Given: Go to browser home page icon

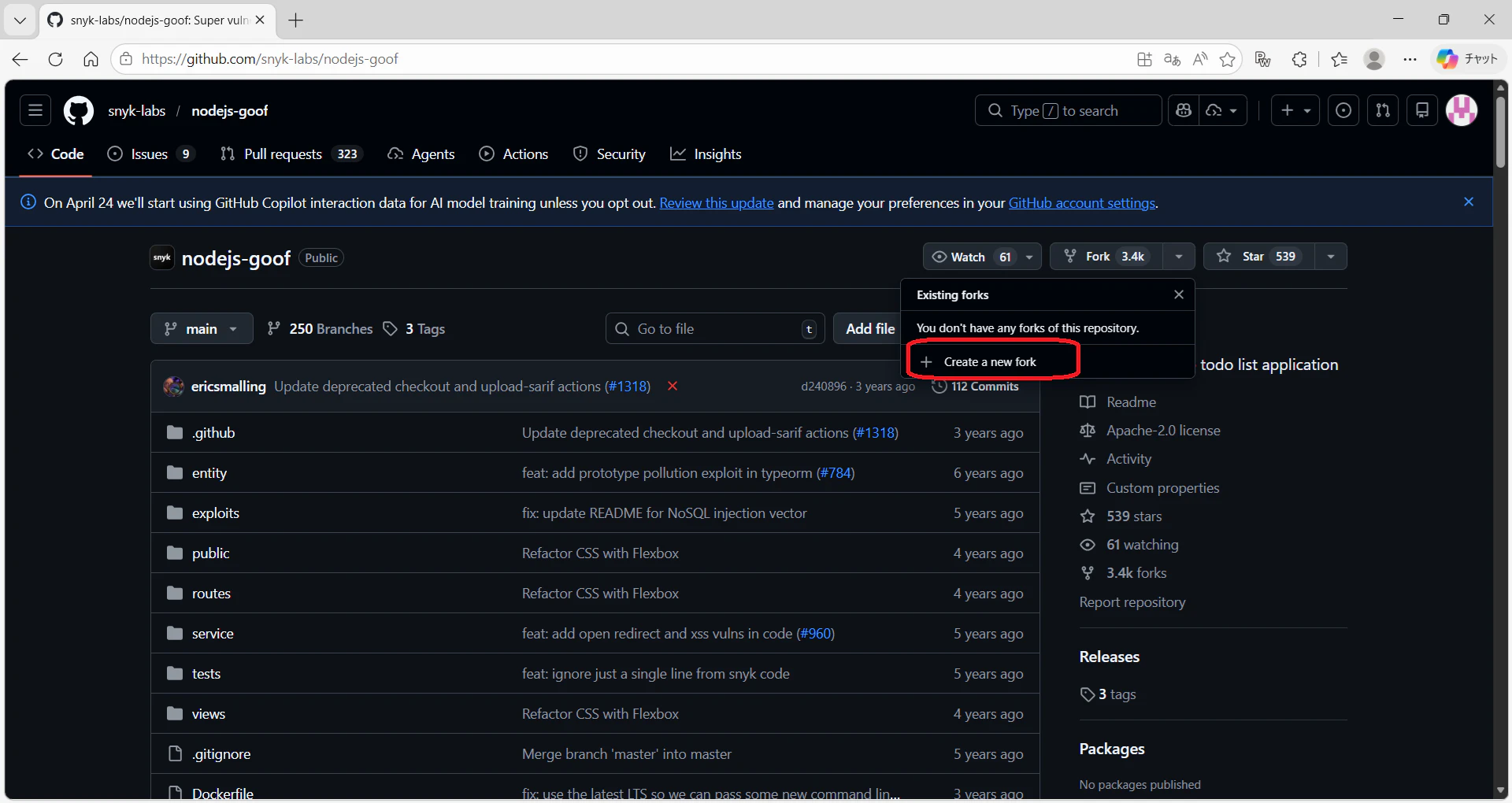Looking at the screenshot, I should pyautogui.click(x=91, y=59).
